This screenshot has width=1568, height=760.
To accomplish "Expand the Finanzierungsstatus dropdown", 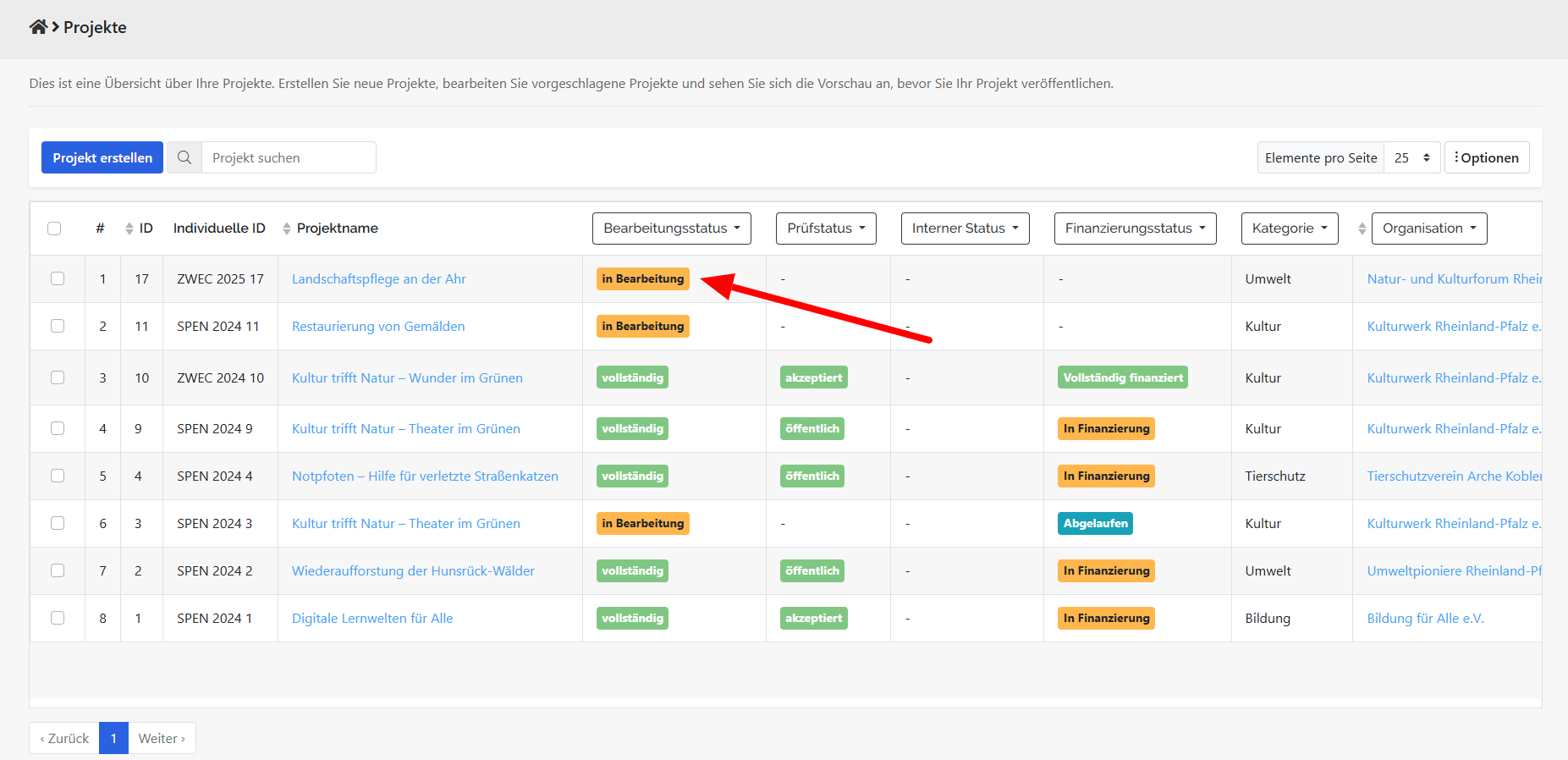I will (x=1134, y=229).
